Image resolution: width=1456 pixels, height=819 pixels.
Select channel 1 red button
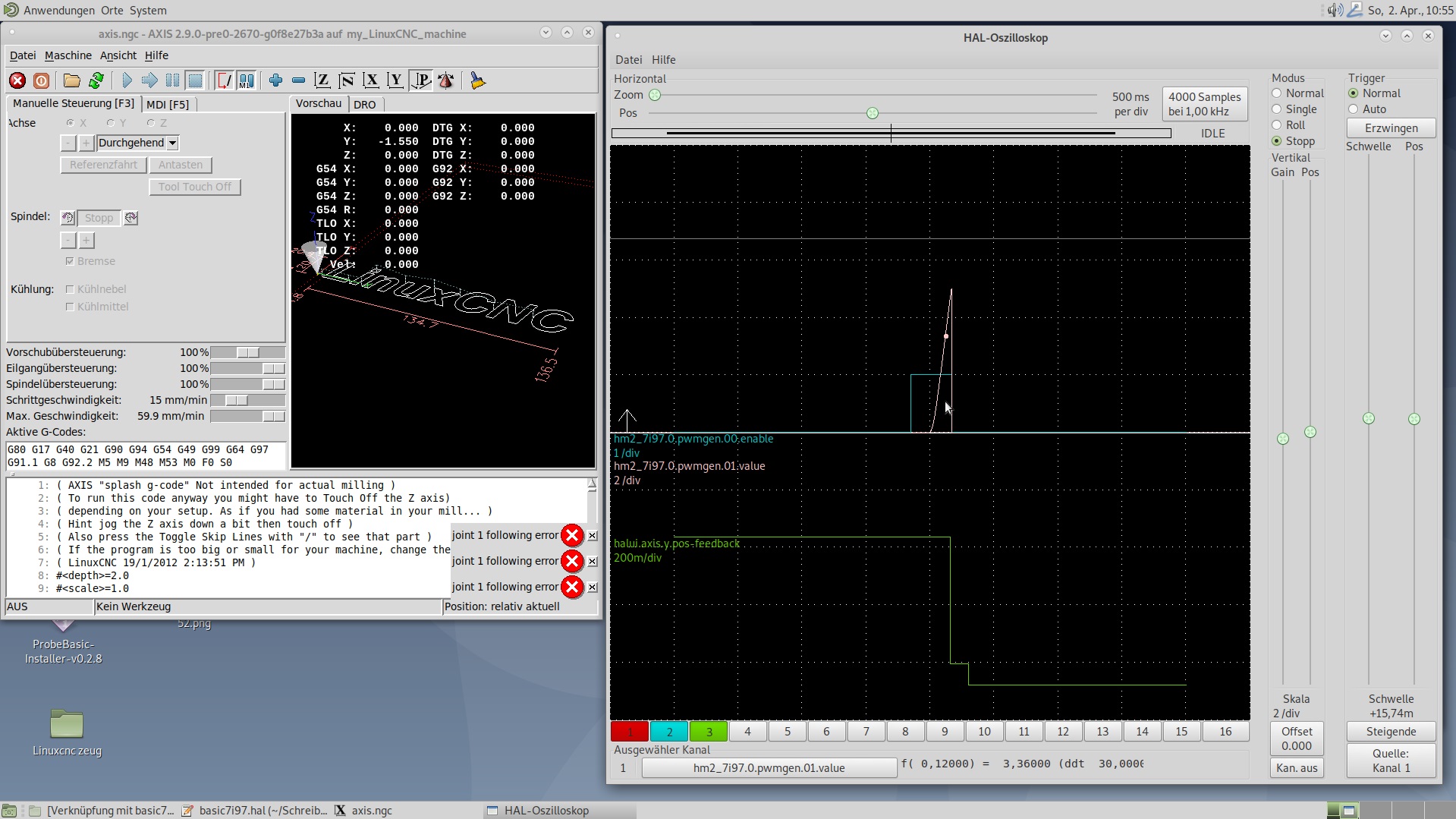(x=630, y=732)
